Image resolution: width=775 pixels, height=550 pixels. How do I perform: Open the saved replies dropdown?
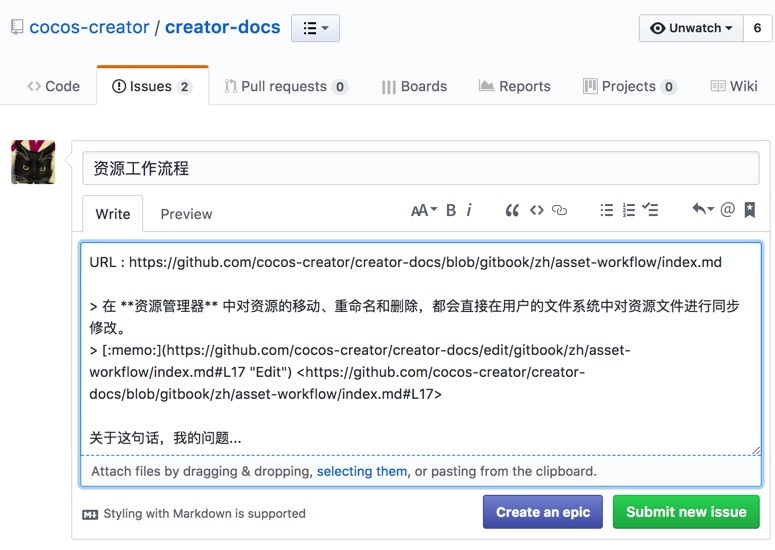[703, 210]
